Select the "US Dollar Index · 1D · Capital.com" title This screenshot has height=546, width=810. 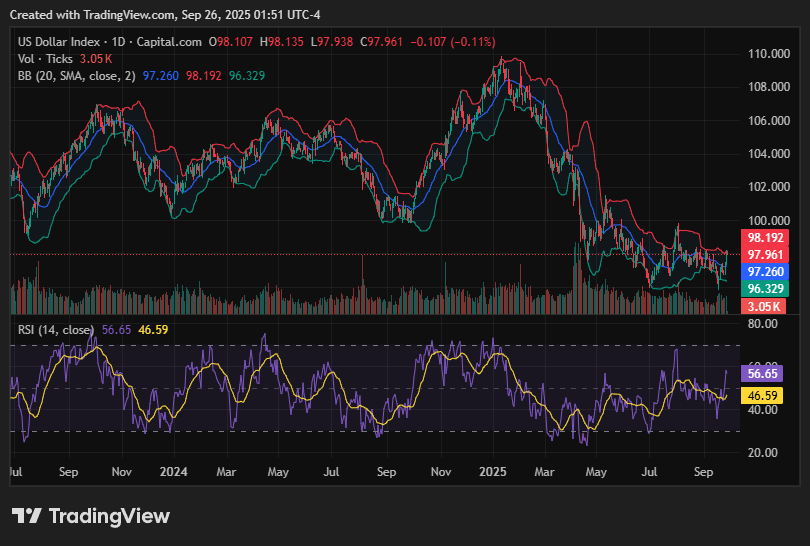(x=110, y=42)
